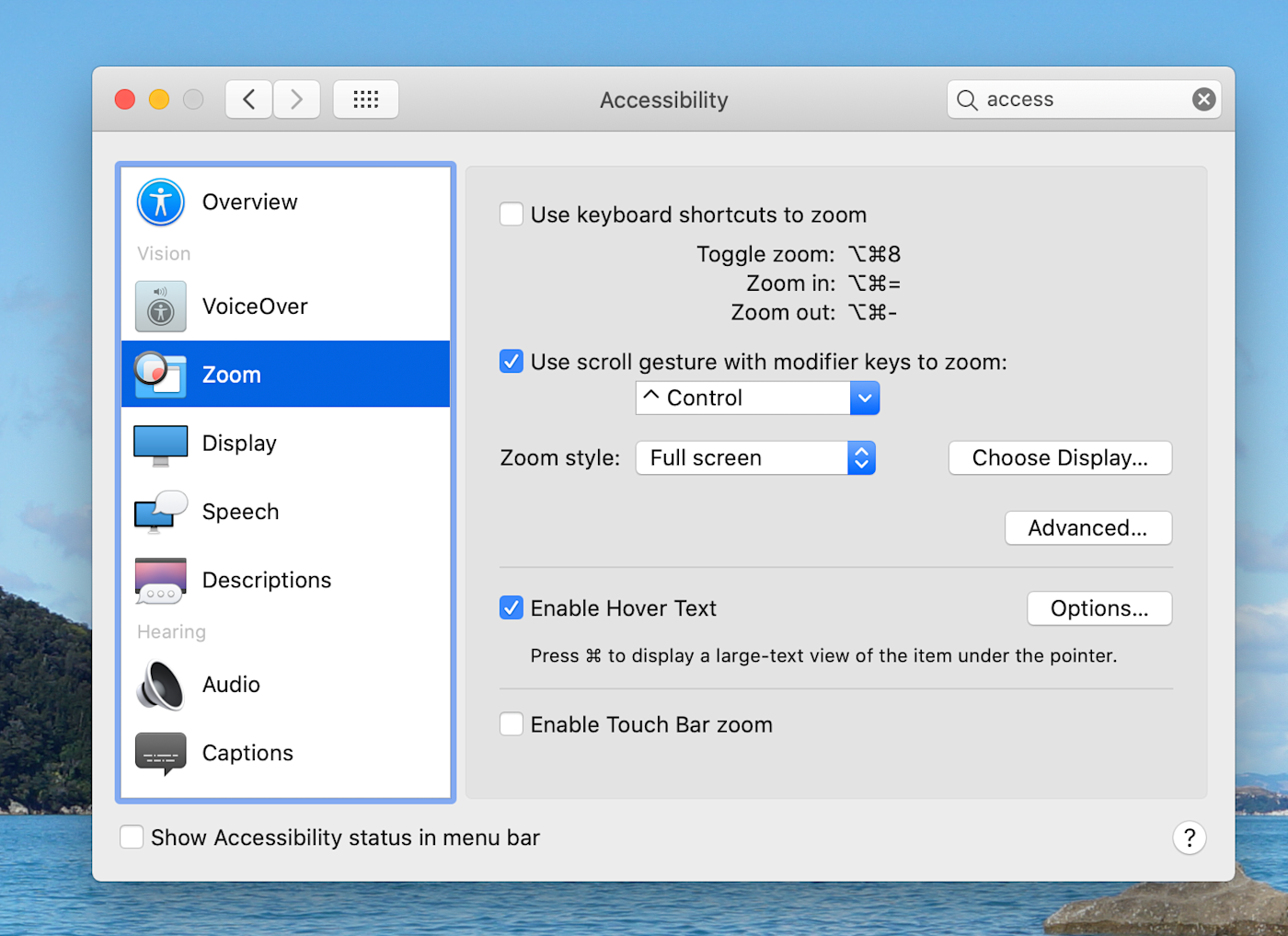
Task: Enable Touch Bar zoom checkbox
Action: coord(512,724)
